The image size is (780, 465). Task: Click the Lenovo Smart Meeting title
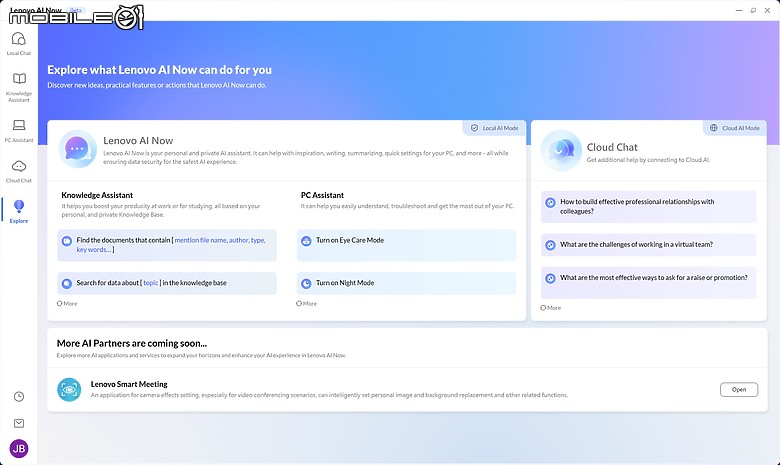tap(129, 384)
